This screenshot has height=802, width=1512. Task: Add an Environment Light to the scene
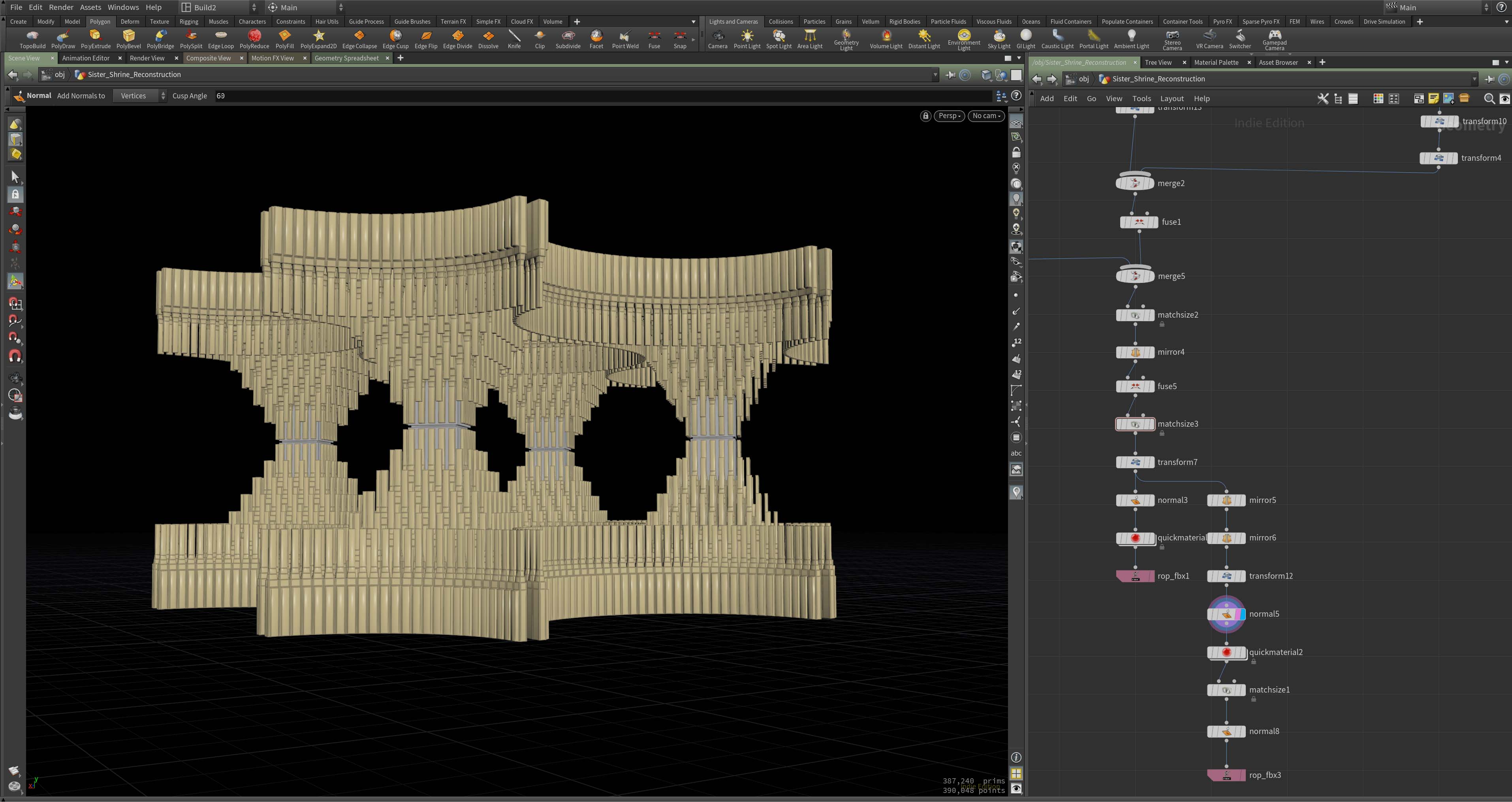(964, 40)
